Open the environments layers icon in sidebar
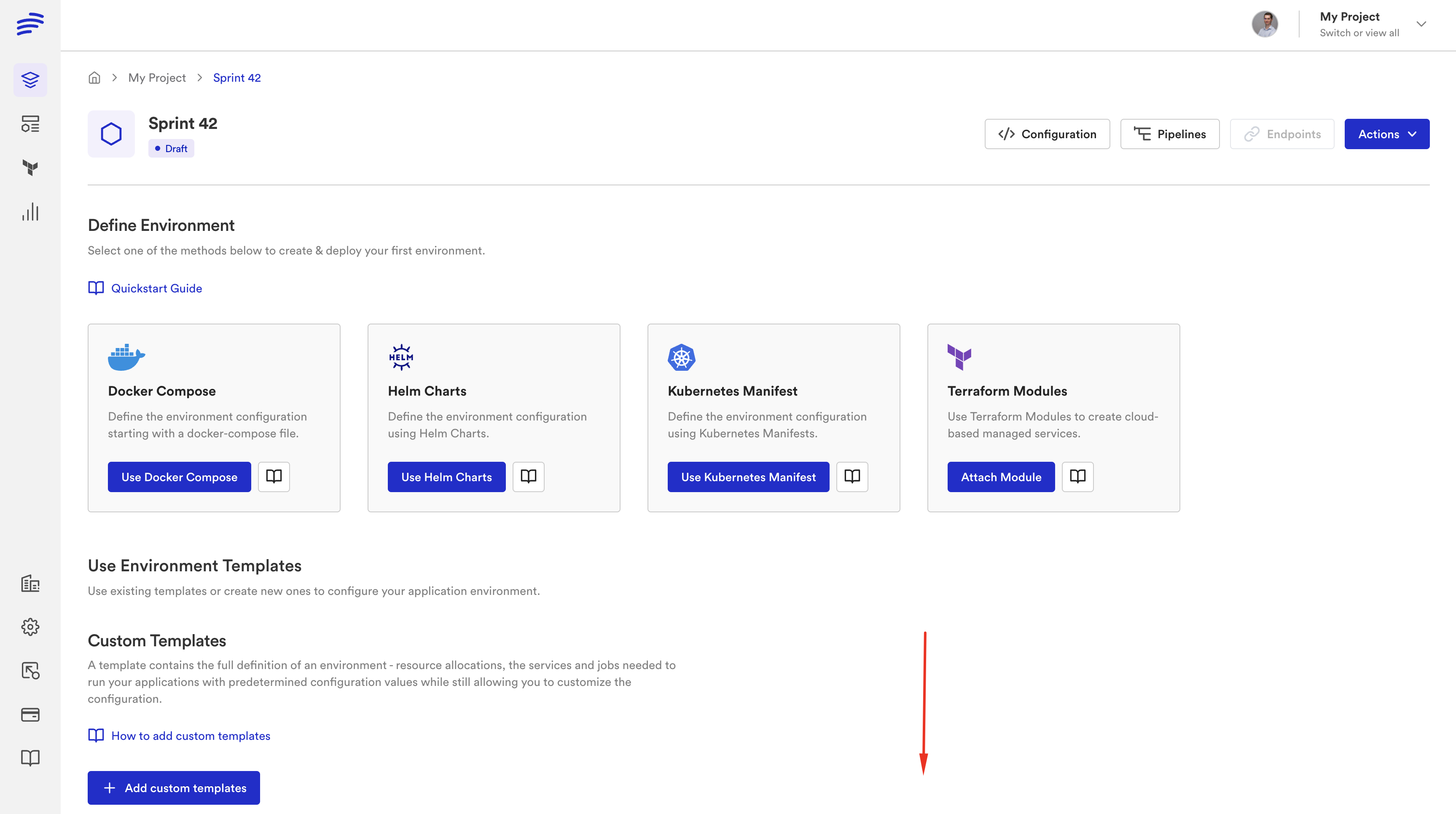Image resolution: width=1456 pixels, height=814 pixels. (x=30, y=80)
